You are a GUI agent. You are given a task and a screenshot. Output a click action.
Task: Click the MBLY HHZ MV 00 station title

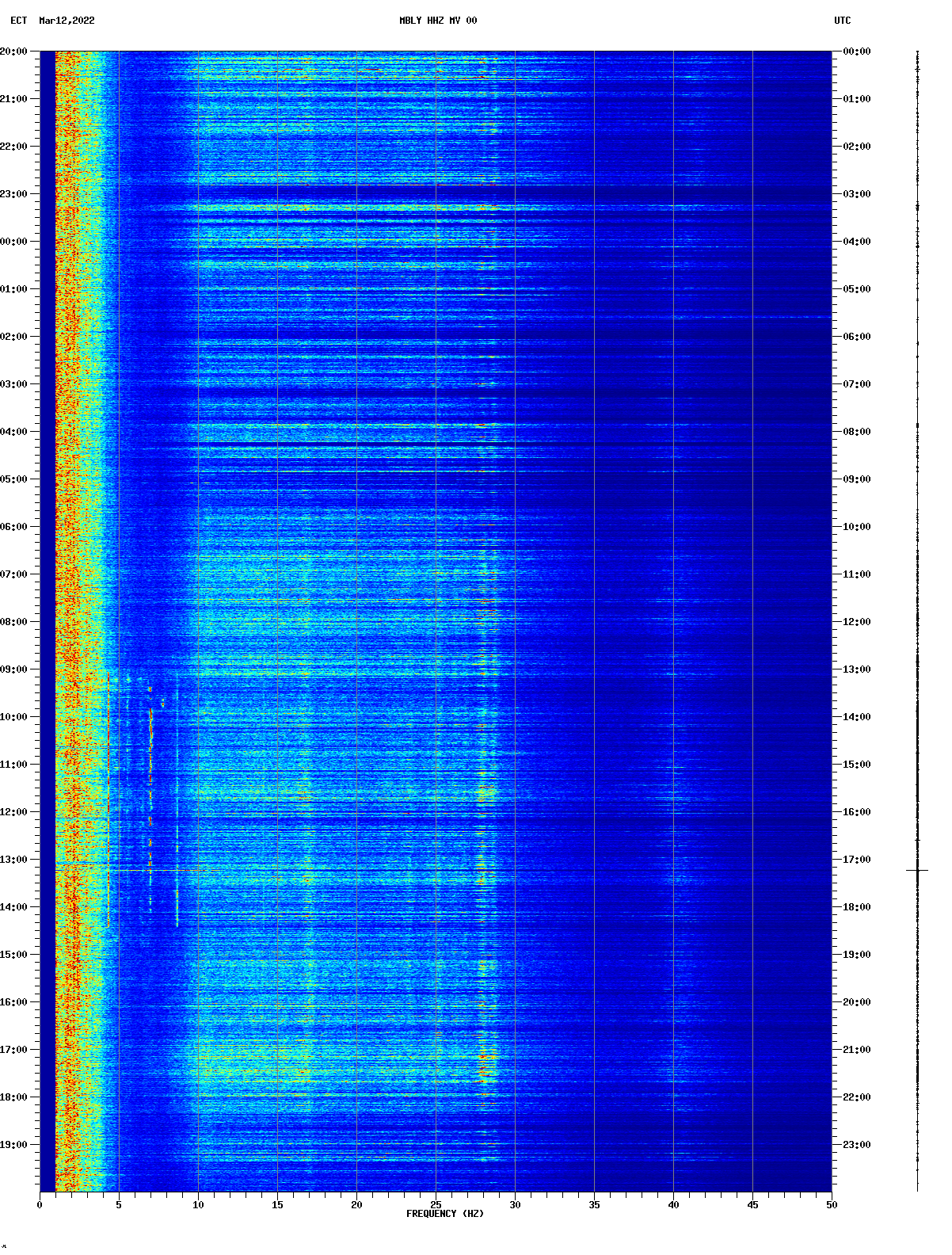(x=438, y=21)
